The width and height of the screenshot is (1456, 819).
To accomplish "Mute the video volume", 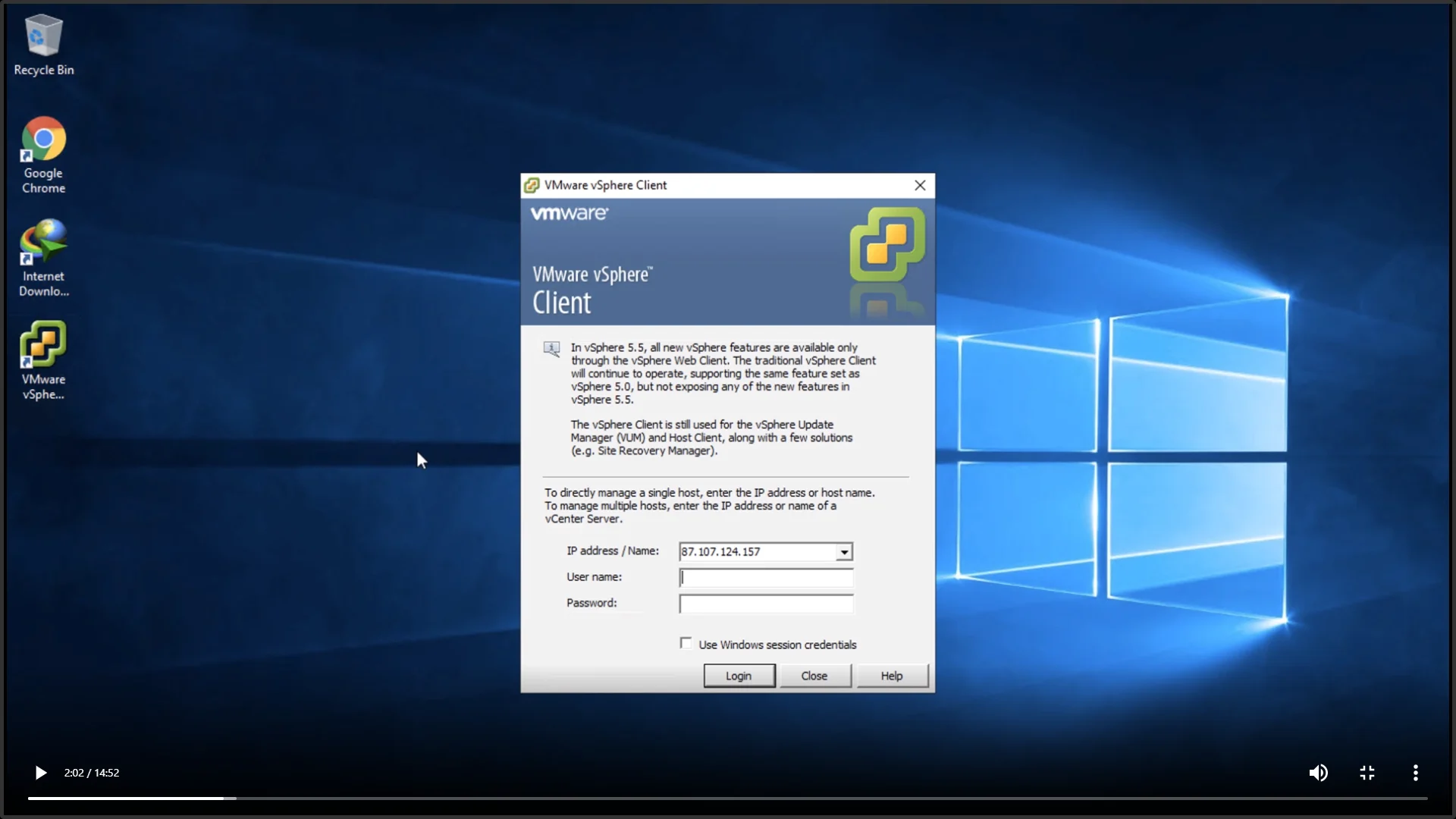I will 1319,773.
